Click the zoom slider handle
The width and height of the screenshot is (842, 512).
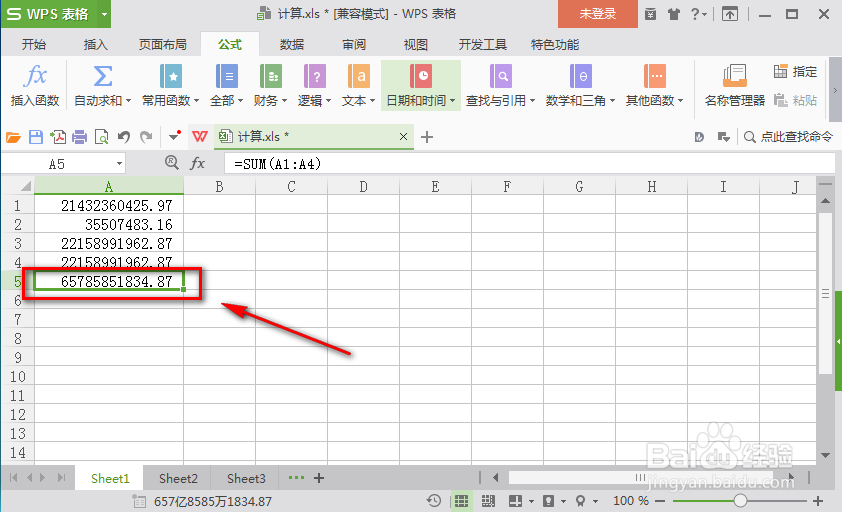740,501
